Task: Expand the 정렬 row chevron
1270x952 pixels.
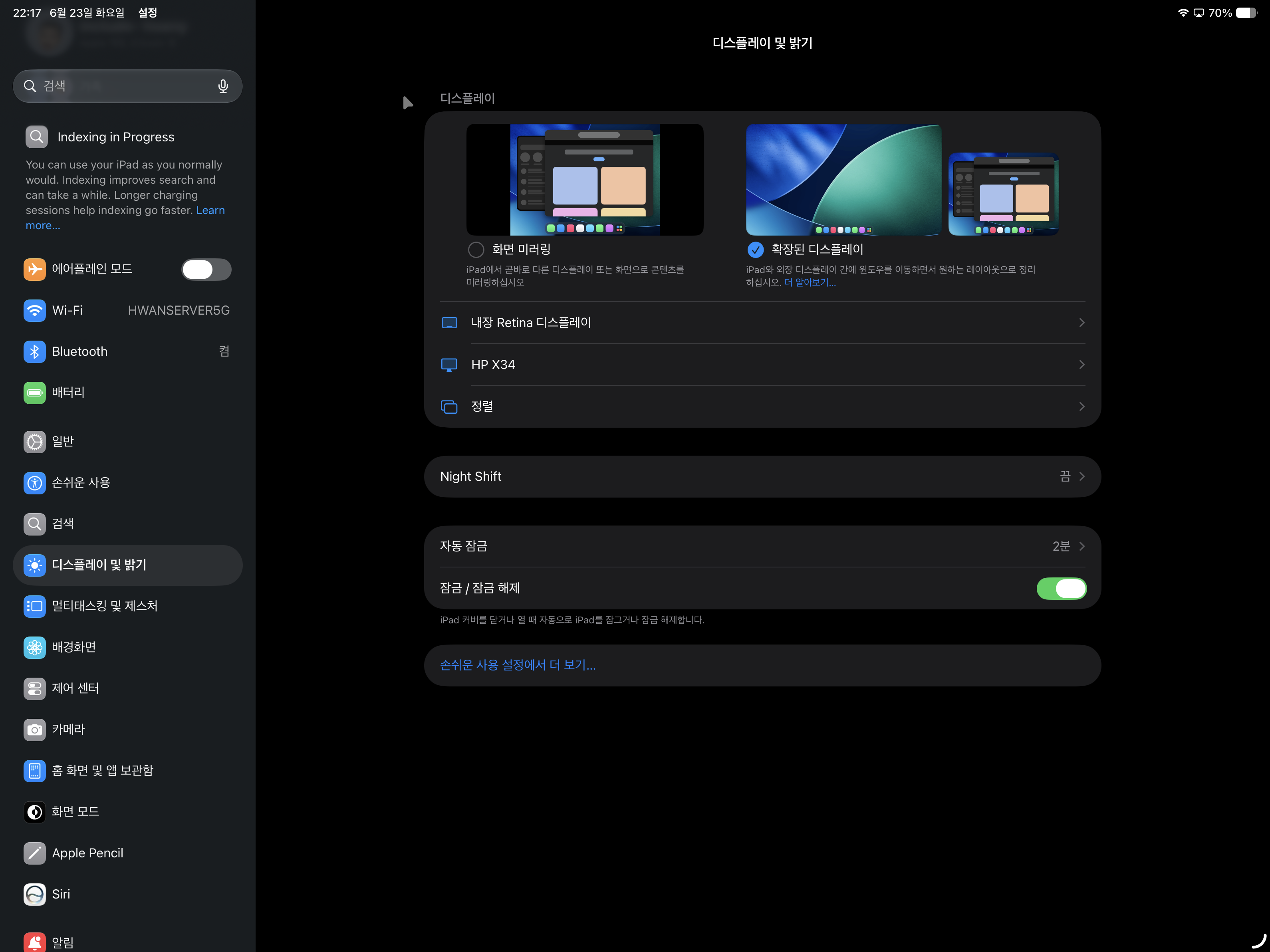Action: 1081,407
